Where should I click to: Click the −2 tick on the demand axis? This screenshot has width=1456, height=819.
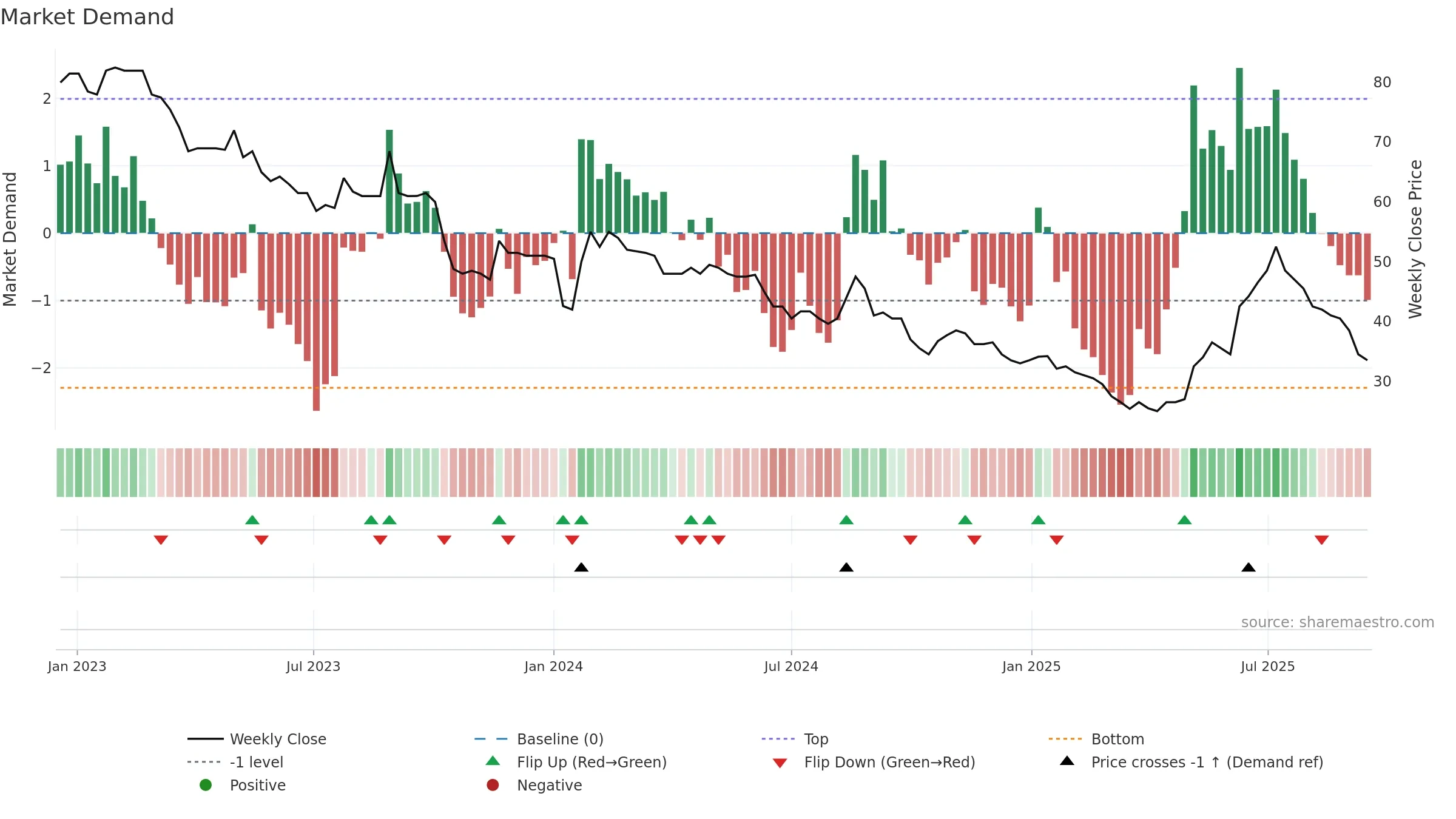tap(41, 368)
